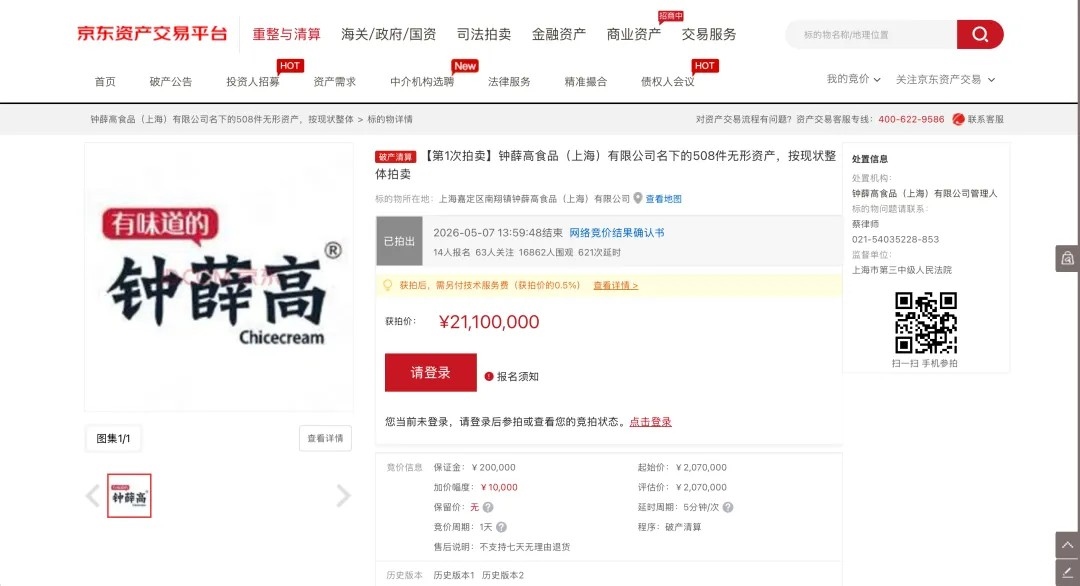Click the 联系客服 link

[x=986, y=119]
